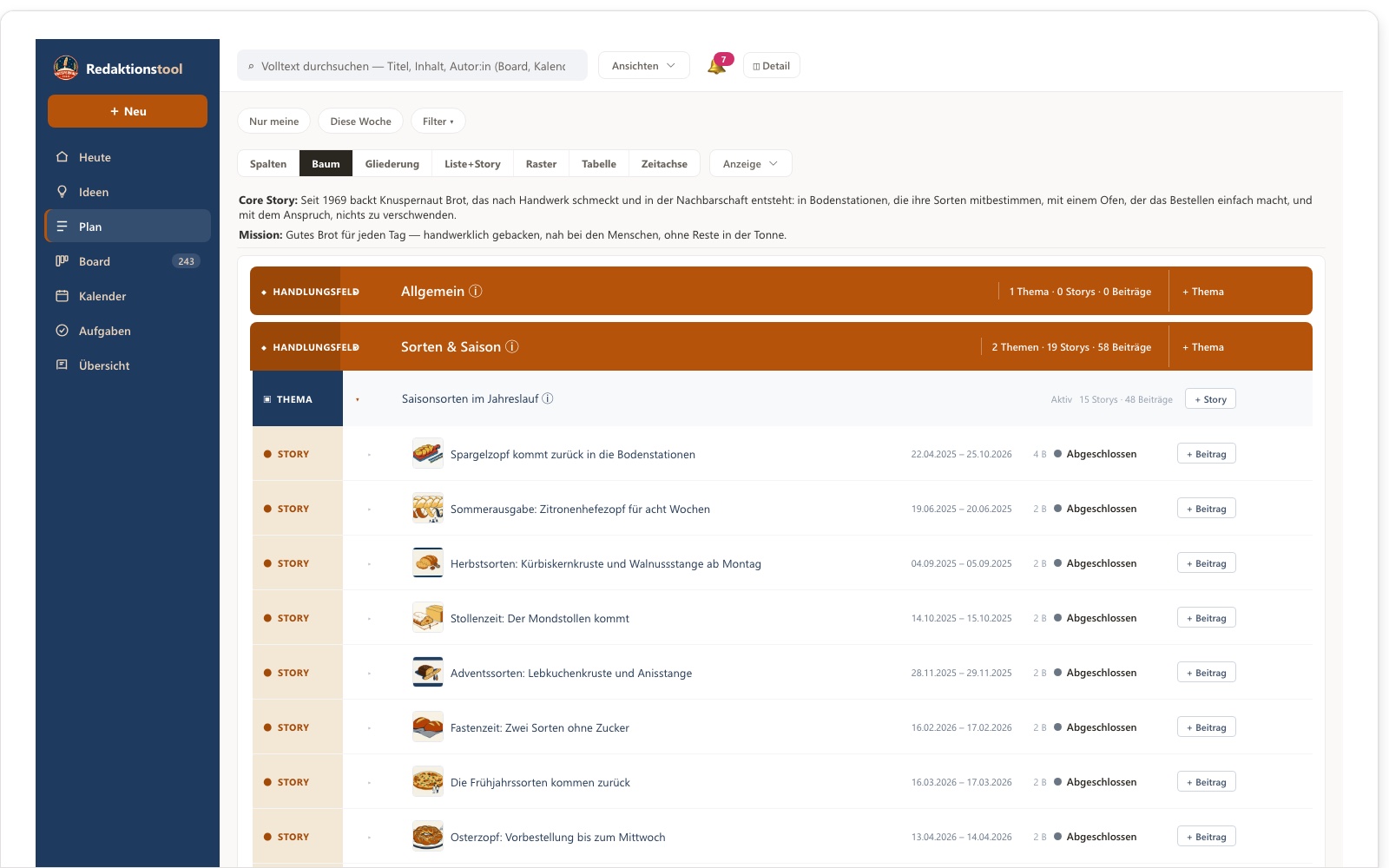This screenshot has height=868, width=1389.
Task: Add a Beitrag to the Osterzopf story
Action: [1207, 837]
